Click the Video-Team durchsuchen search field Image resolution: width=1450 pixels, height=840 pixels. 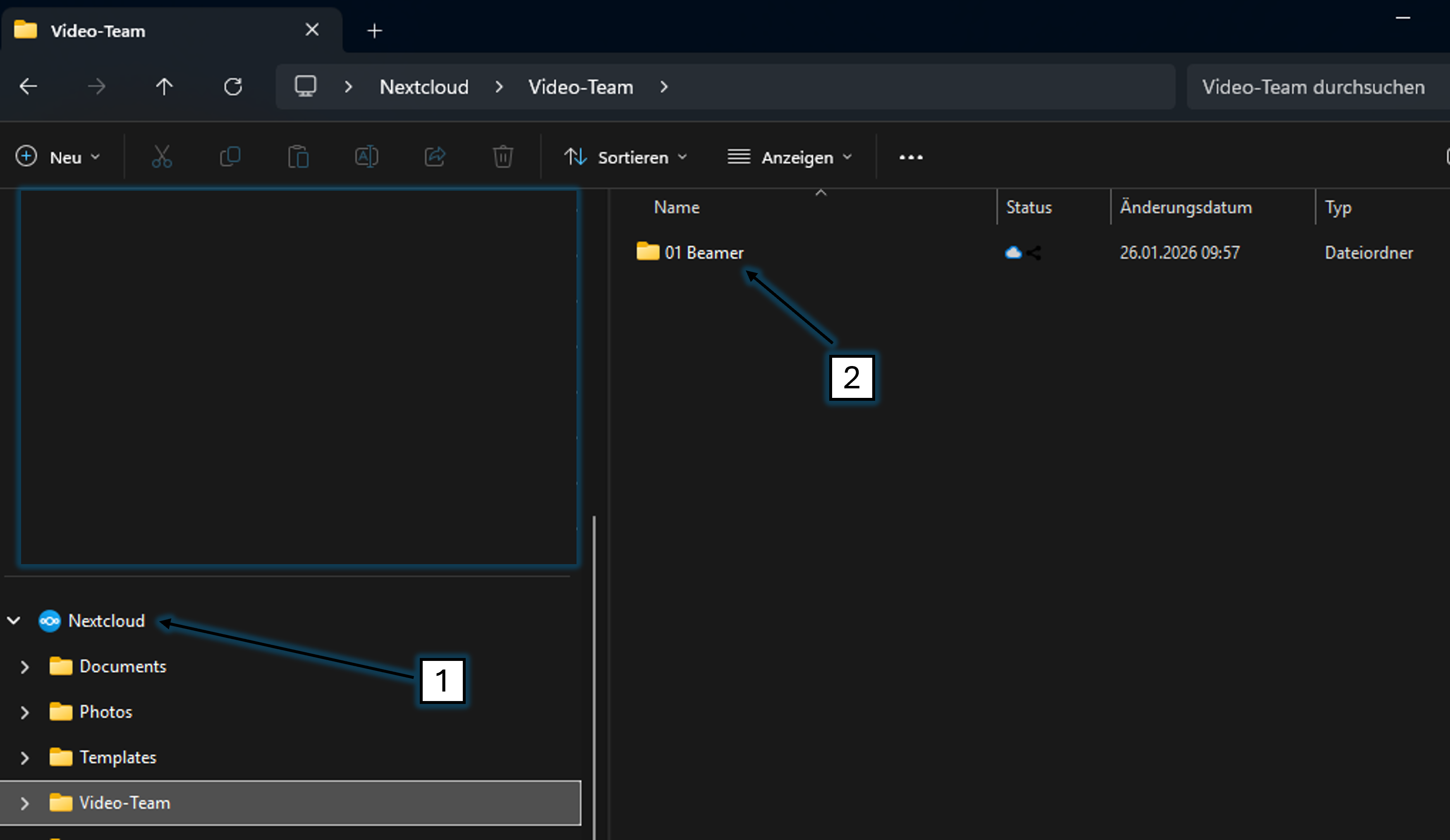1313,87
